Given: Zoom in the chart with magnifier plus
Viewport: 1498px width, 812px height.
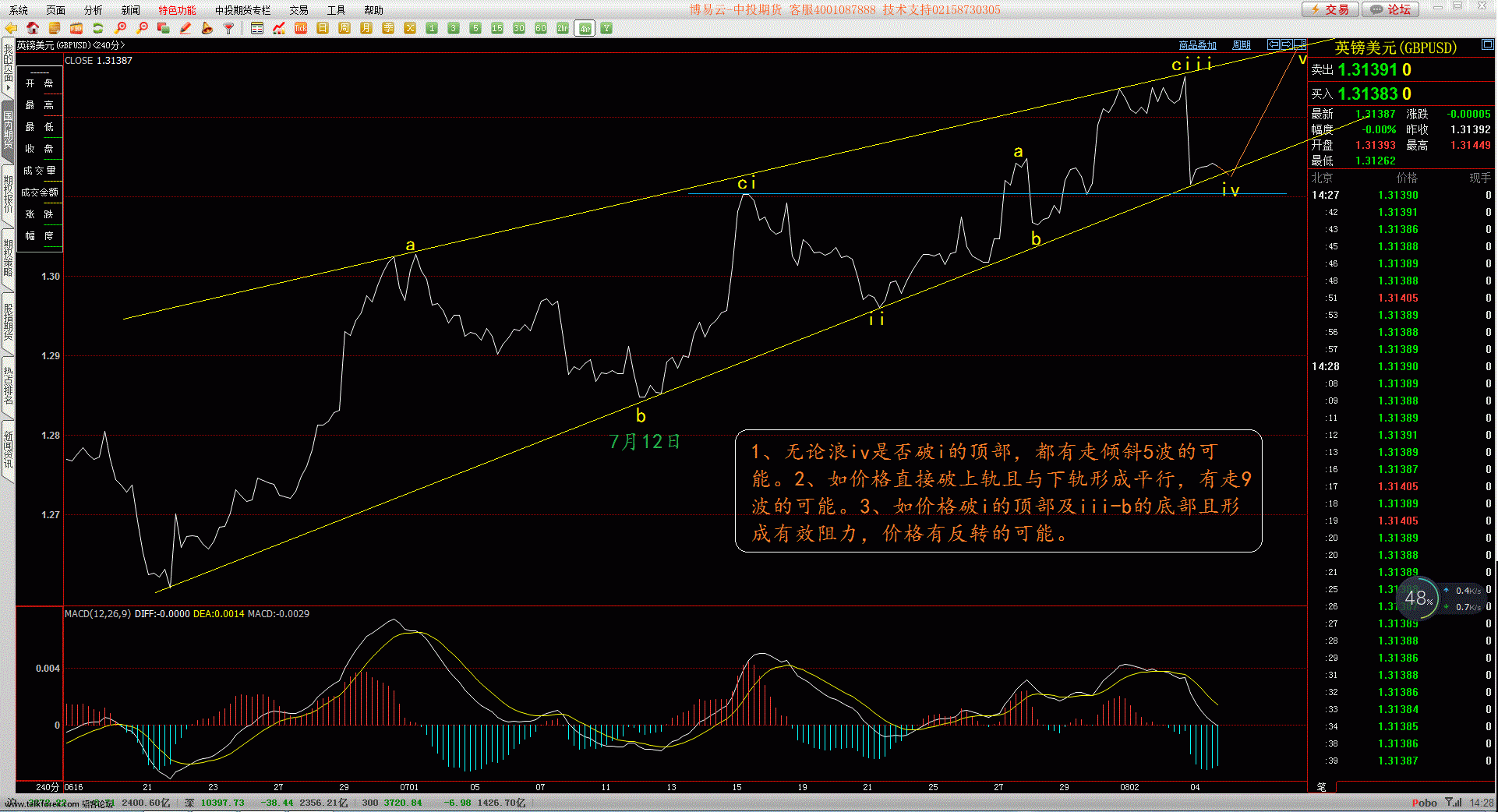Looking at the screenshot, I should click(x=120, y=28).
